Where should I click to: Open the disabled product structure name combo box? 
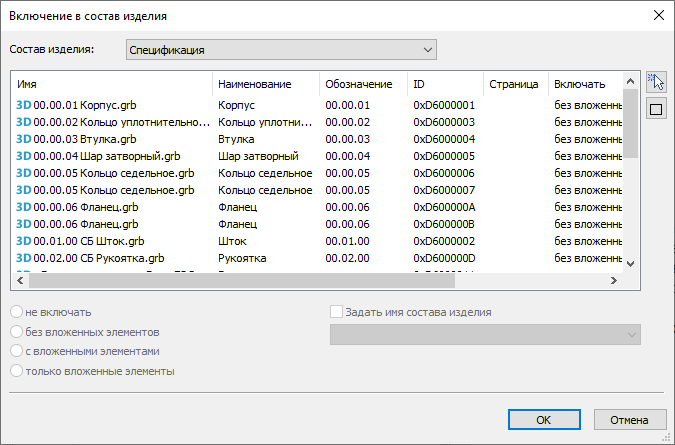485,334
